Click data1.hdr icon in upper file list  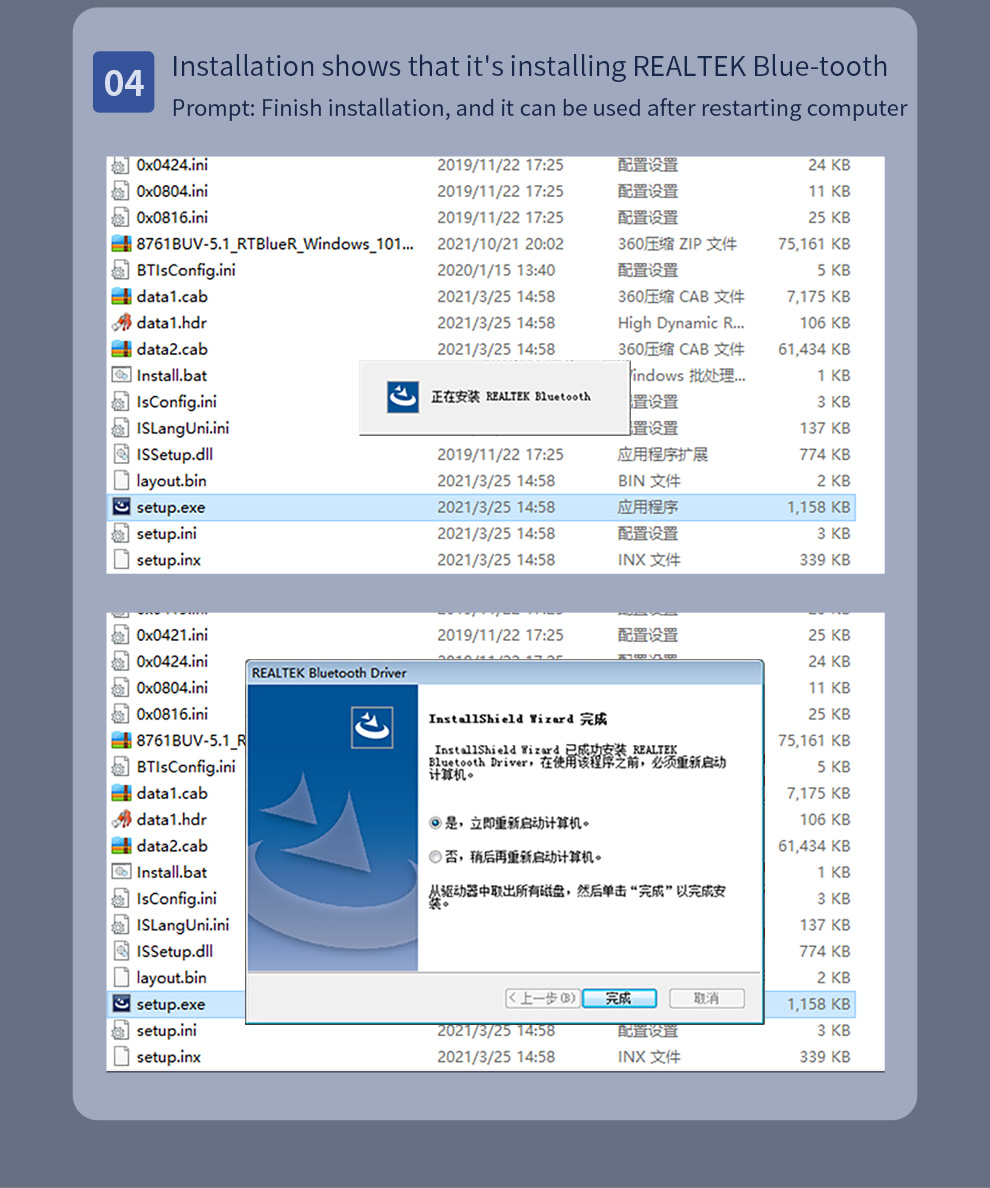121,323
